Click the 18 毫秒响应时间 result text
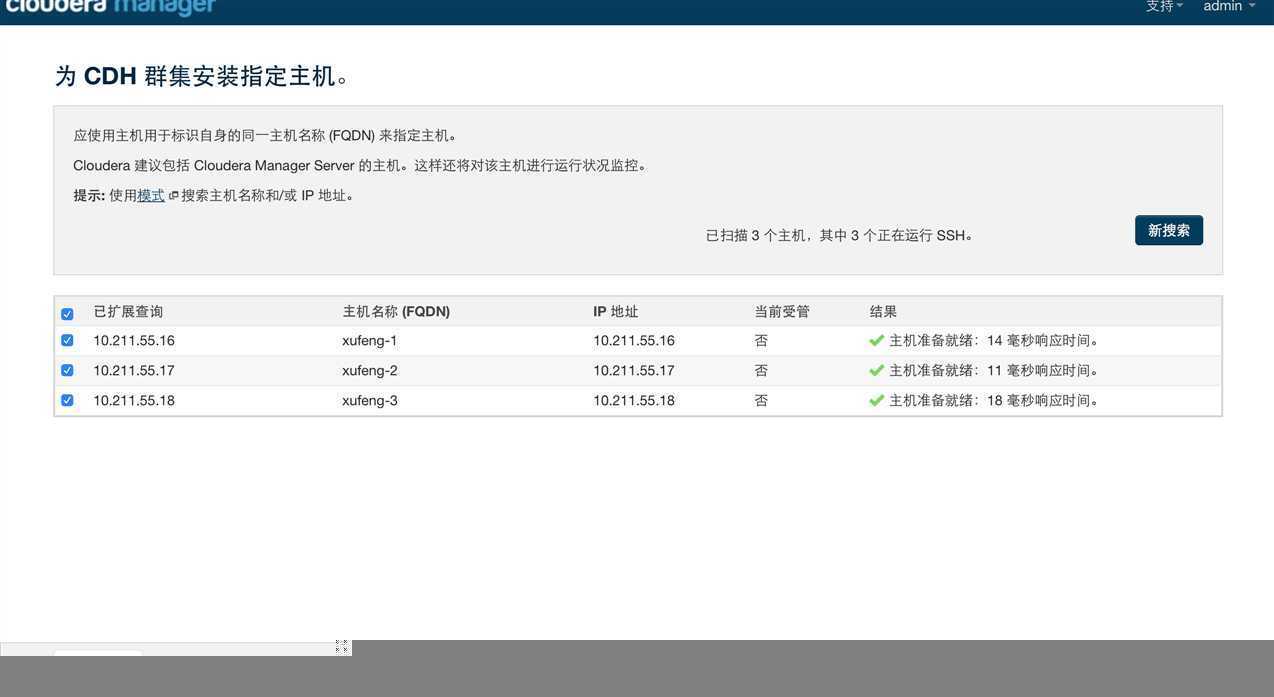This screenshot has width=1274, height=697. coord(1043,401)
